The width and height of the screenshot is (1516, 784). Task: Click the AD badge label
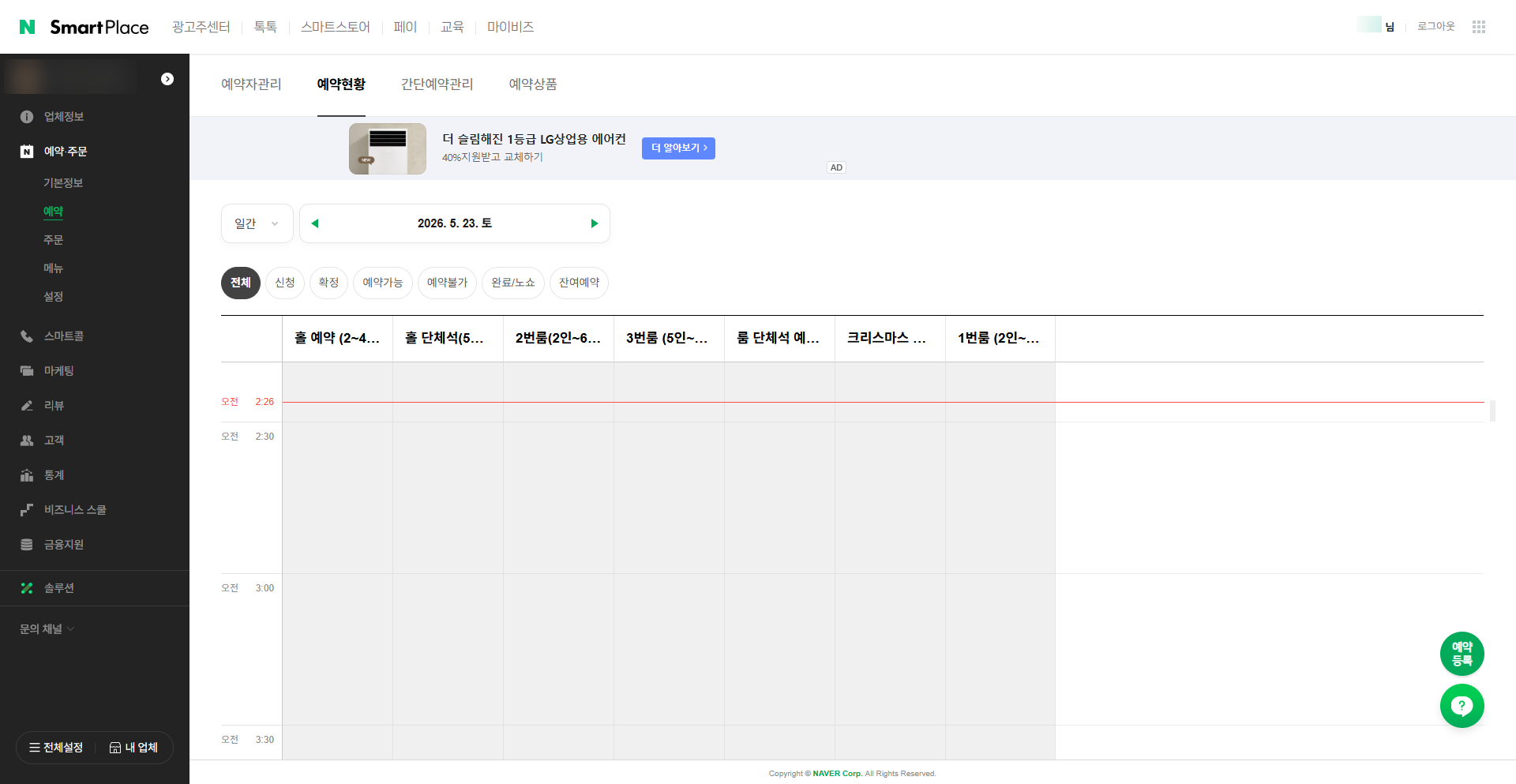836,167
